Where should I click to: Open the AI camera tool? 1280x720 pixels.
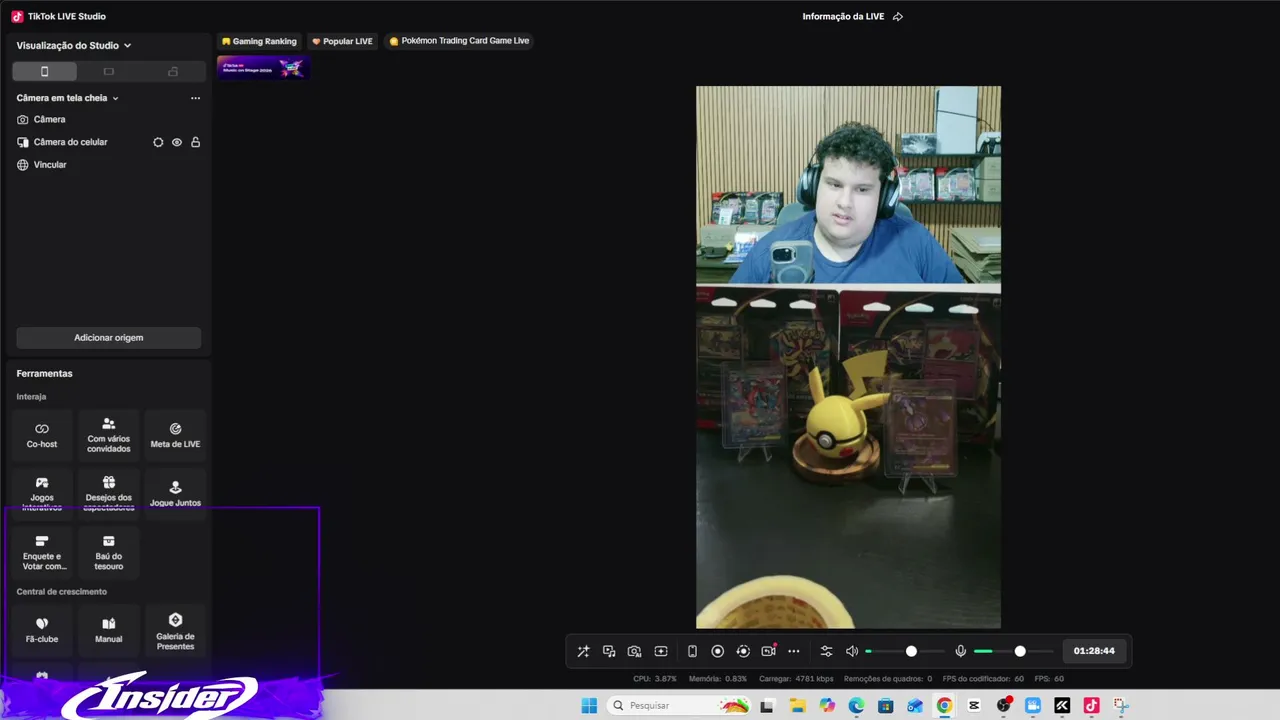[634, 651]
